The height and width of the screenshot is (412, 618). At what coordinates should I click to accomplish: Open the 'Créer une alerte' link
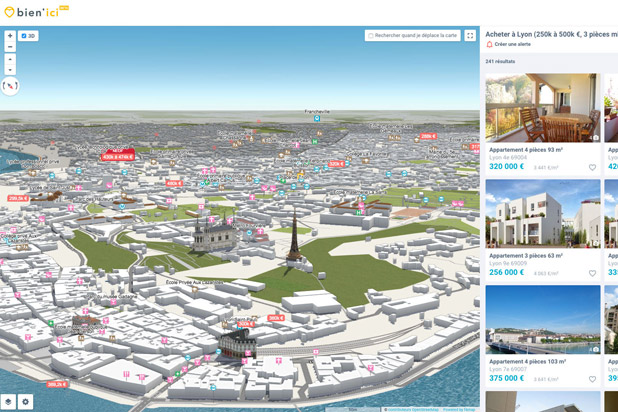512,44
